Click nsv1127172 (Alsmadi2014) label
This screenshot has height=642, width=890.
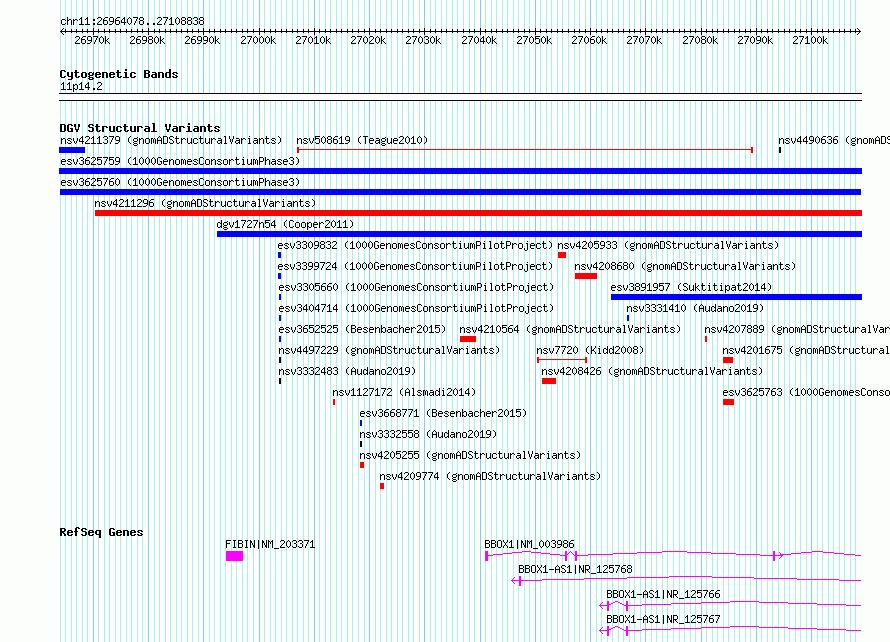pyautogui.click(x=404, y=392)
